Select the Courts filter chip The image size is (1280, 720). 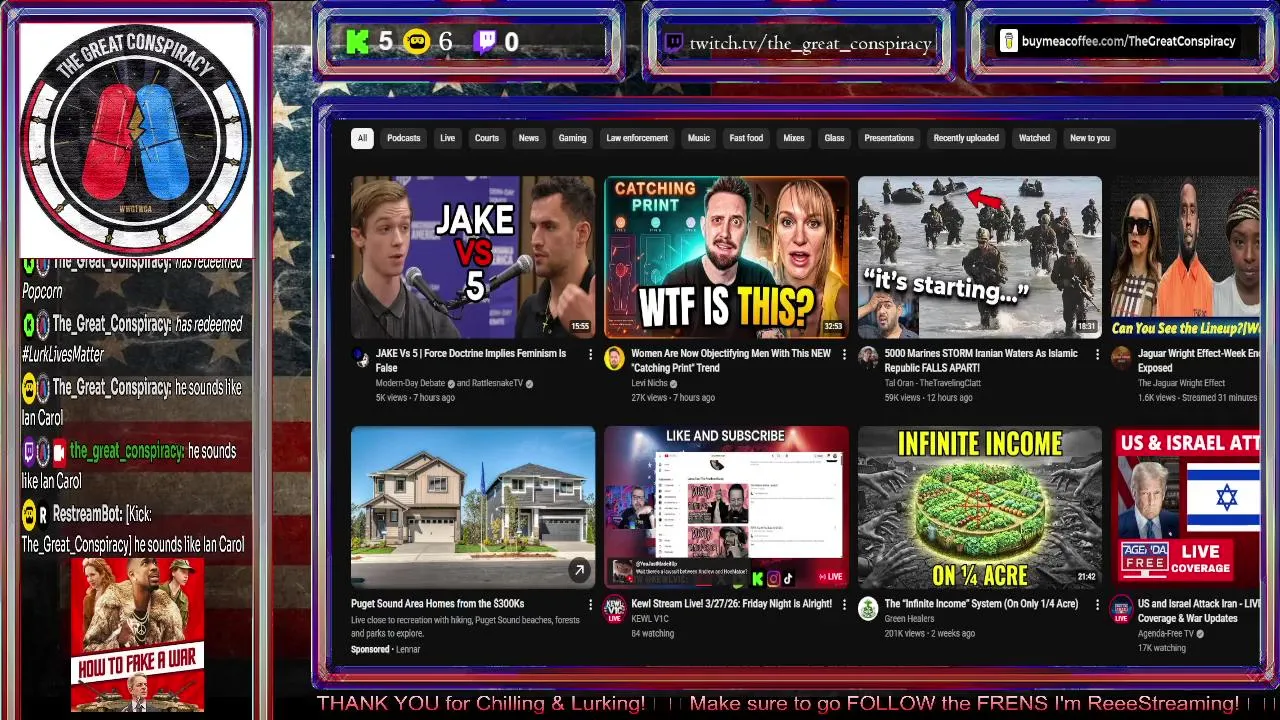point(487,138)
